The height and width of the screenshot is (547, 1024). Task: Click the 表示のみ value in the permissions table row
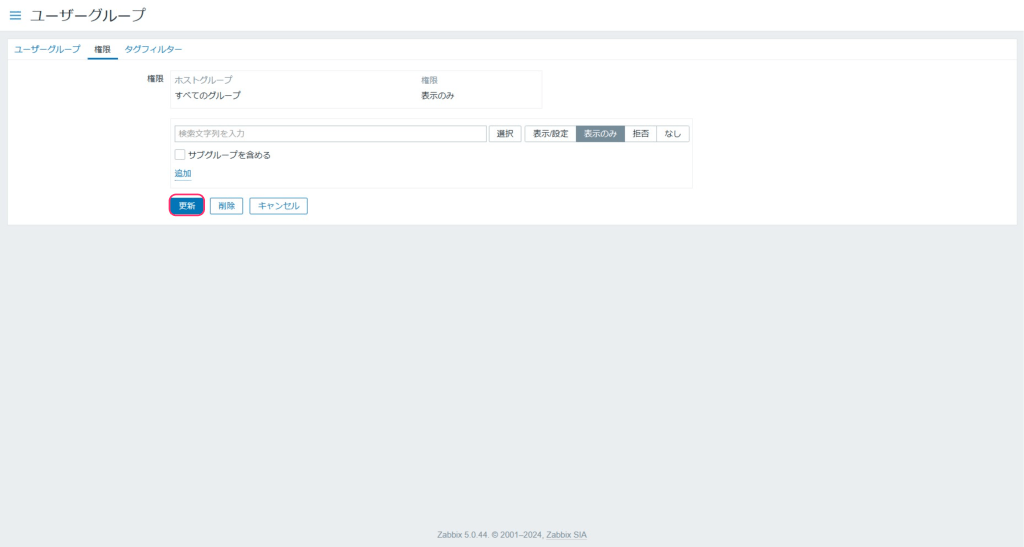pyautogui.click(x=438, y=96)
